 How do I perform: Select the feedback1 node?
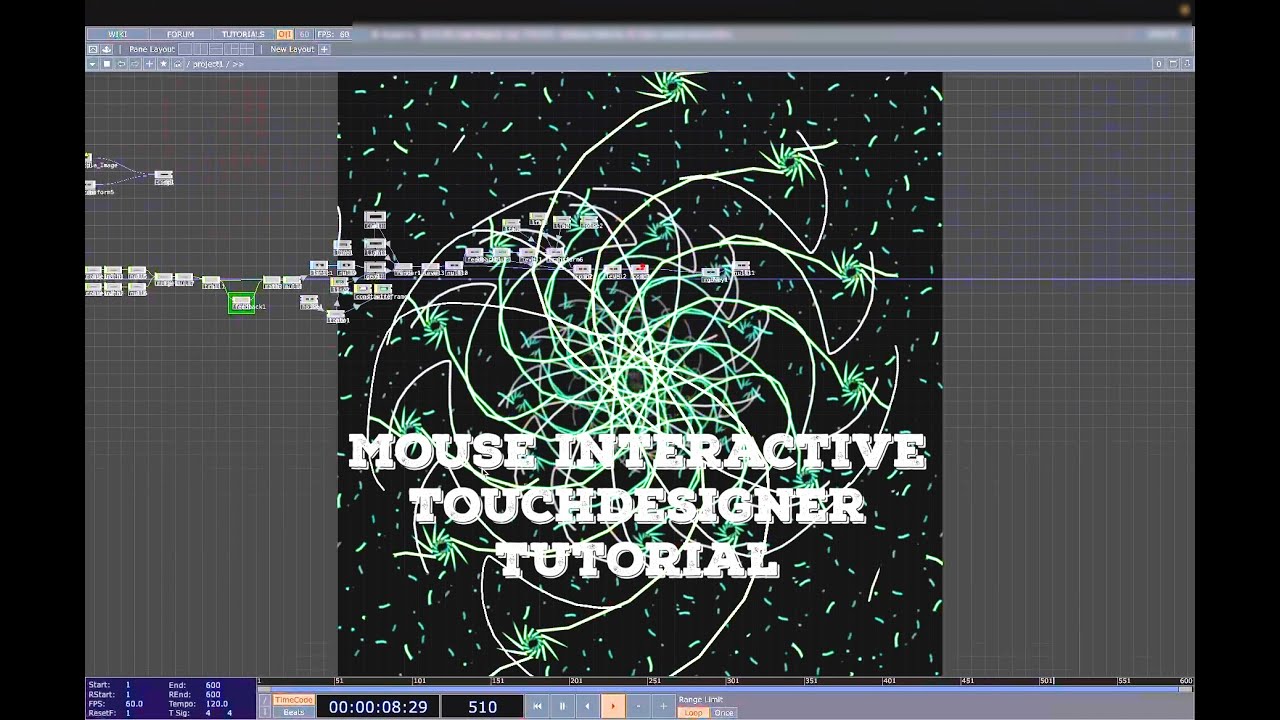tap(241, 301)
